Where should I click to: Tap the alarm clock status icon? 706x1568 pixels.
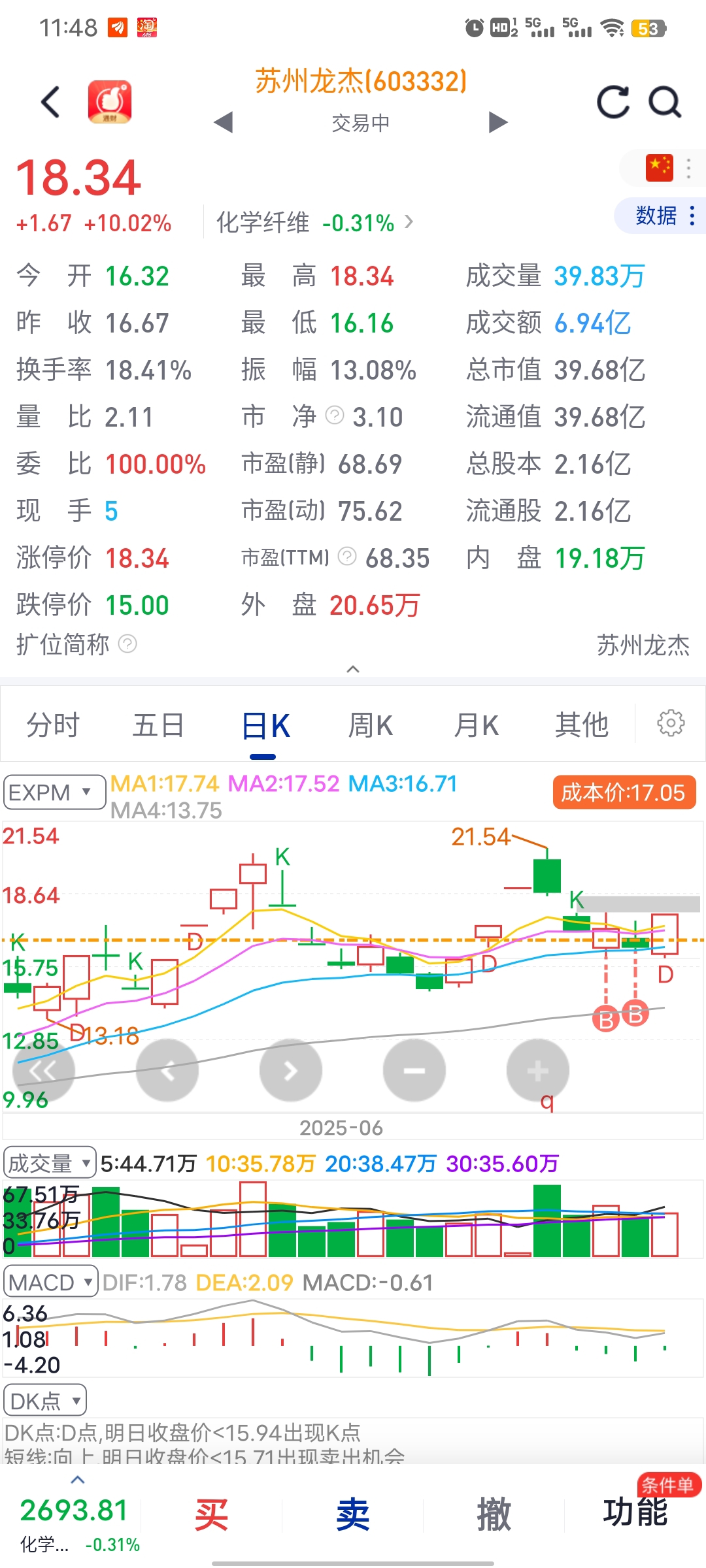click(475, 28)
